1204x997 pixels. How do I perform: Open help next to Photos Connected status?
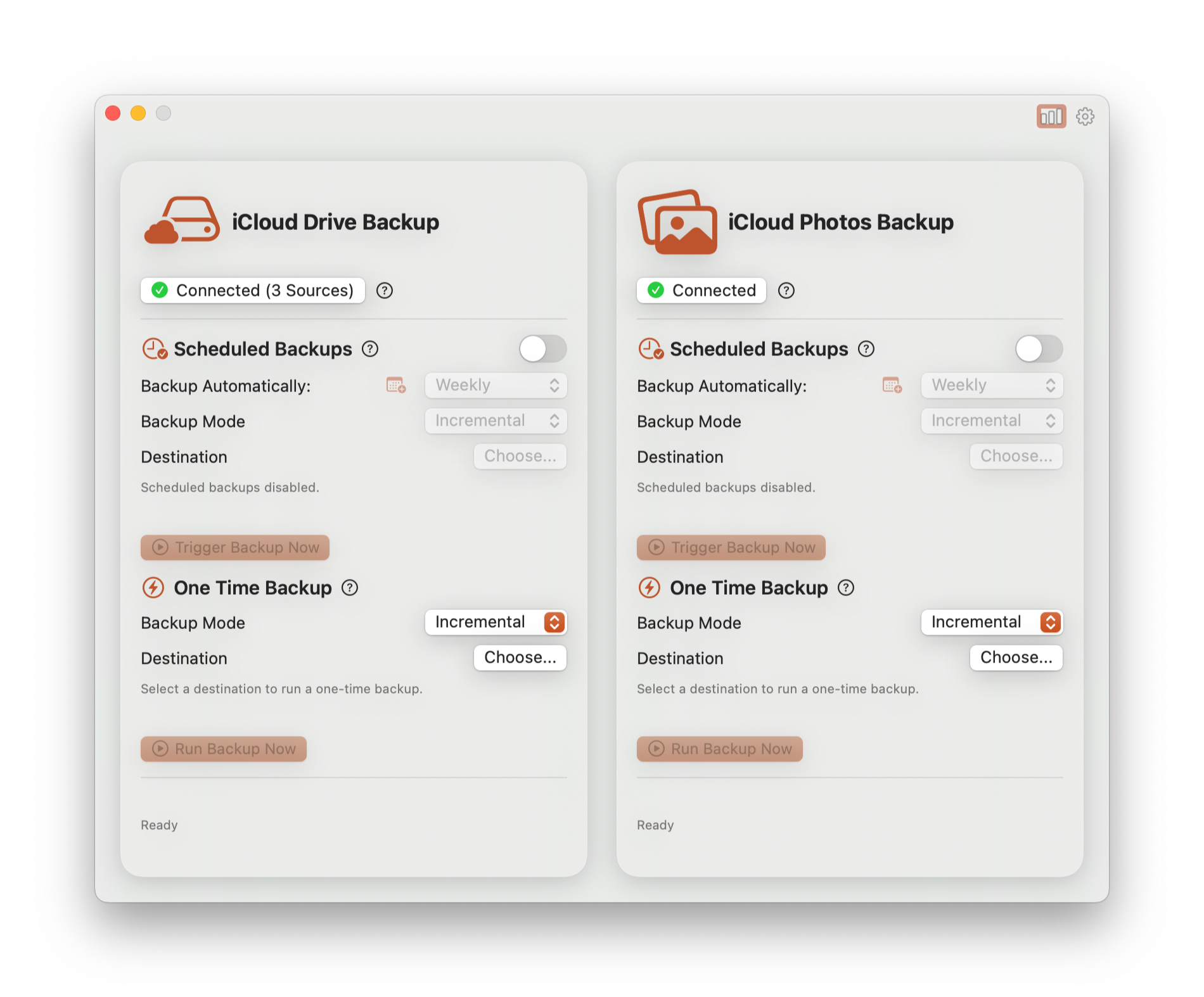[786, 291]
